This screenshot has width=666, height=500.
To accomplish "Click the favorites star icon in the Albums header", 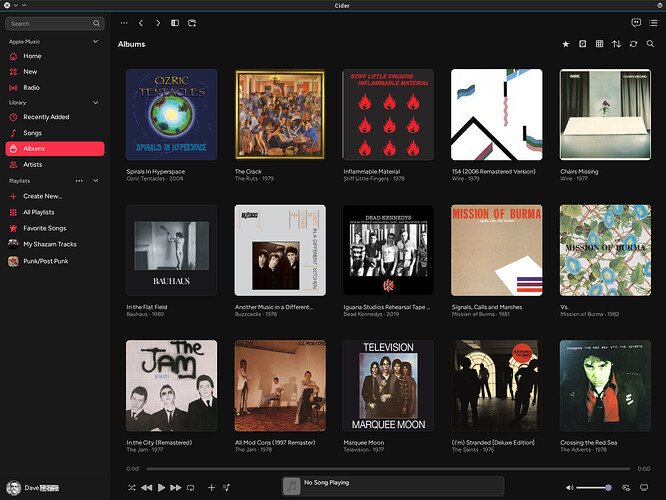I will click(566, 44).
